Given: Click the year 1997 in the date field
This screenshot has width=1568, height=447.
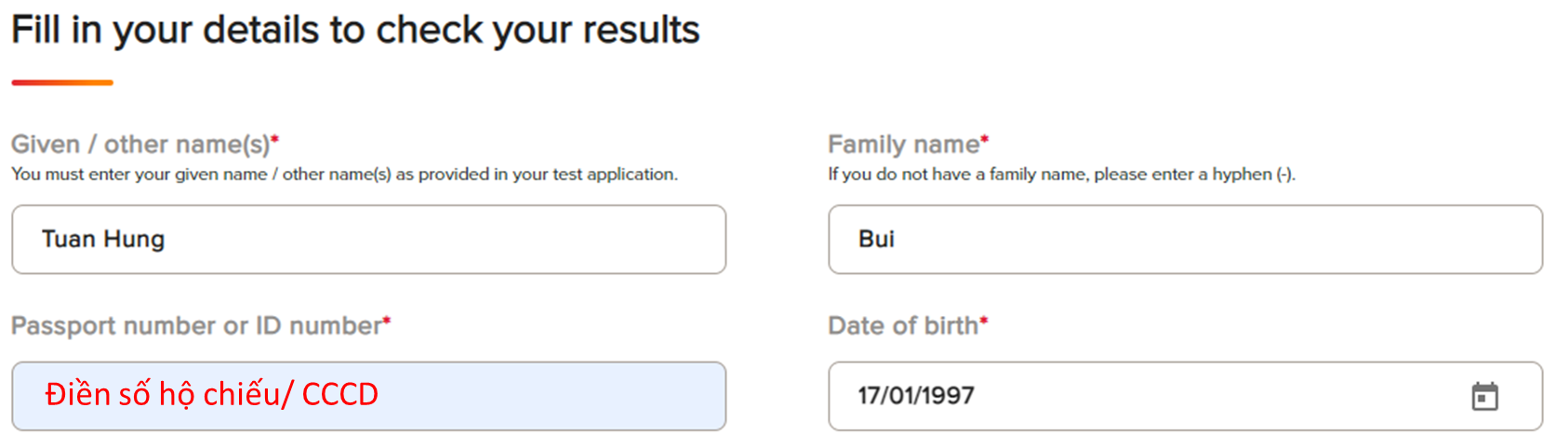Looking at the screenshot, I should coord(947,396).
